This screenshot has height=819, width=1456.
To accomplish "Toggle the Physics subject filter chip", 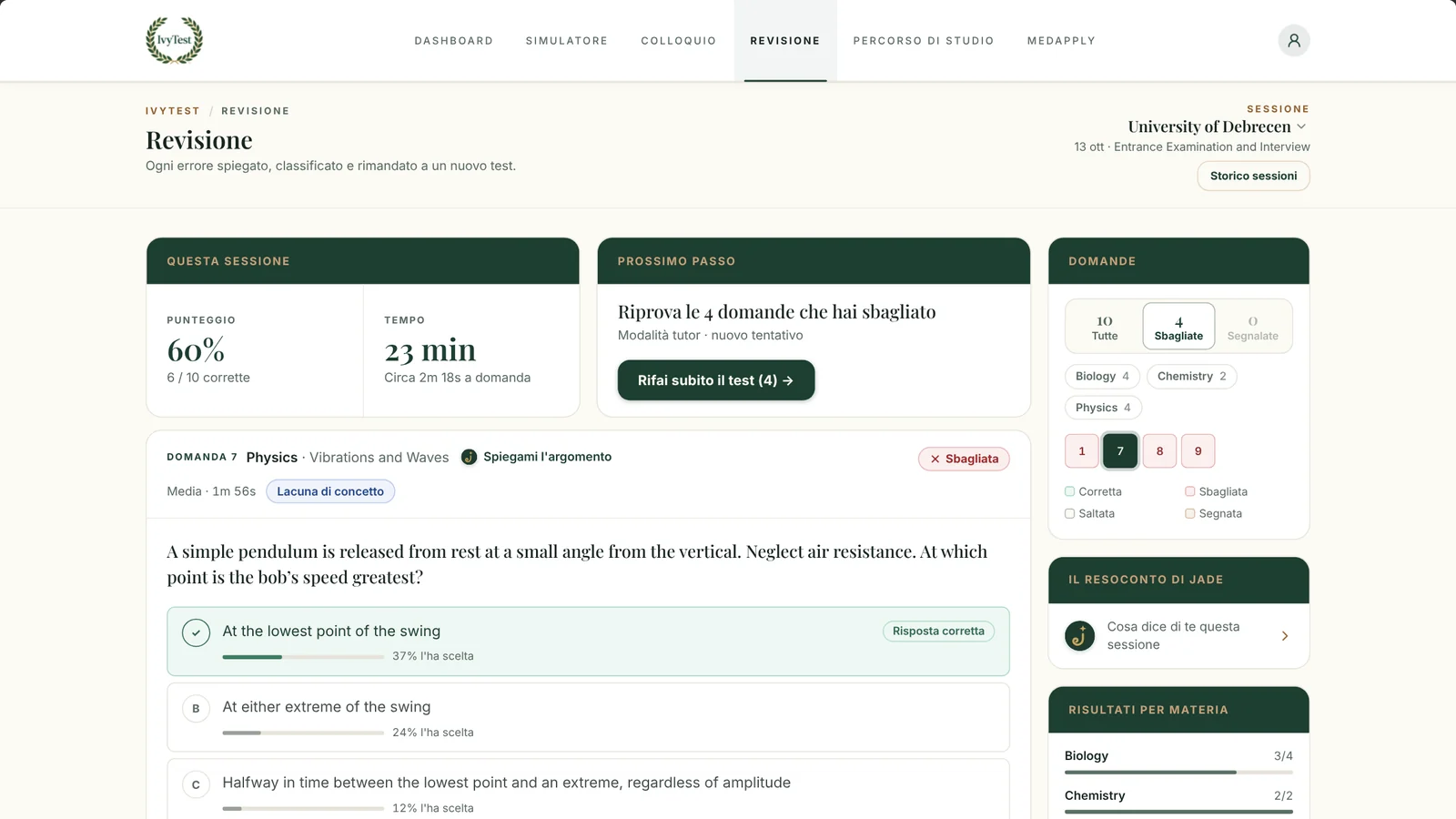I will 1103,408.
